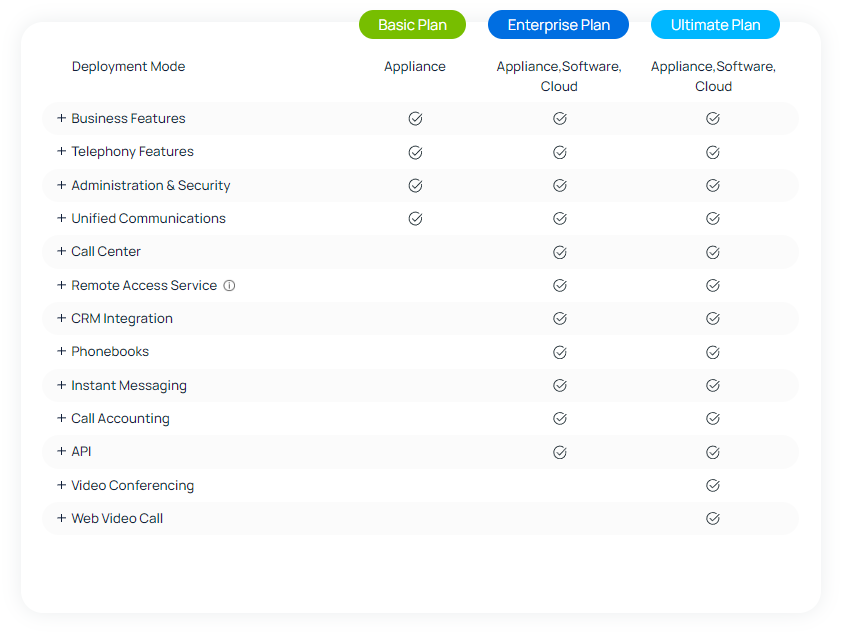Click Enterprise checkmark in Telephony Features row
Image resolution: width=844 pixels, height=634 pixels.
pos(560,153)
